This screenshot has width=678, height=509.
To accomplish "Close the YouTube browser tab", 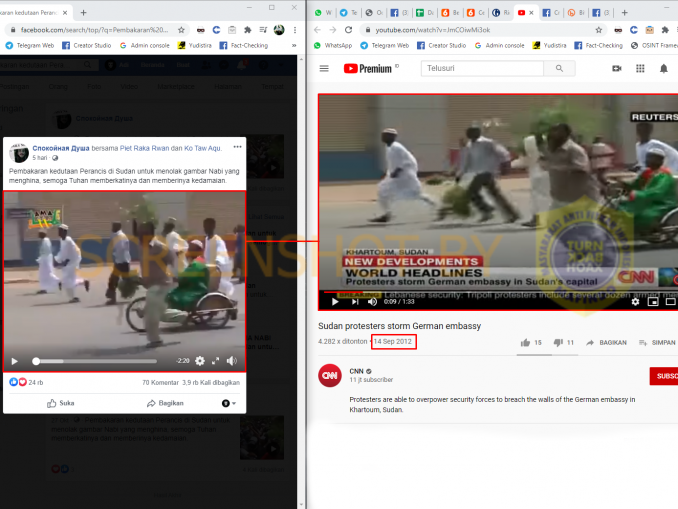I will tap(532, 13).
